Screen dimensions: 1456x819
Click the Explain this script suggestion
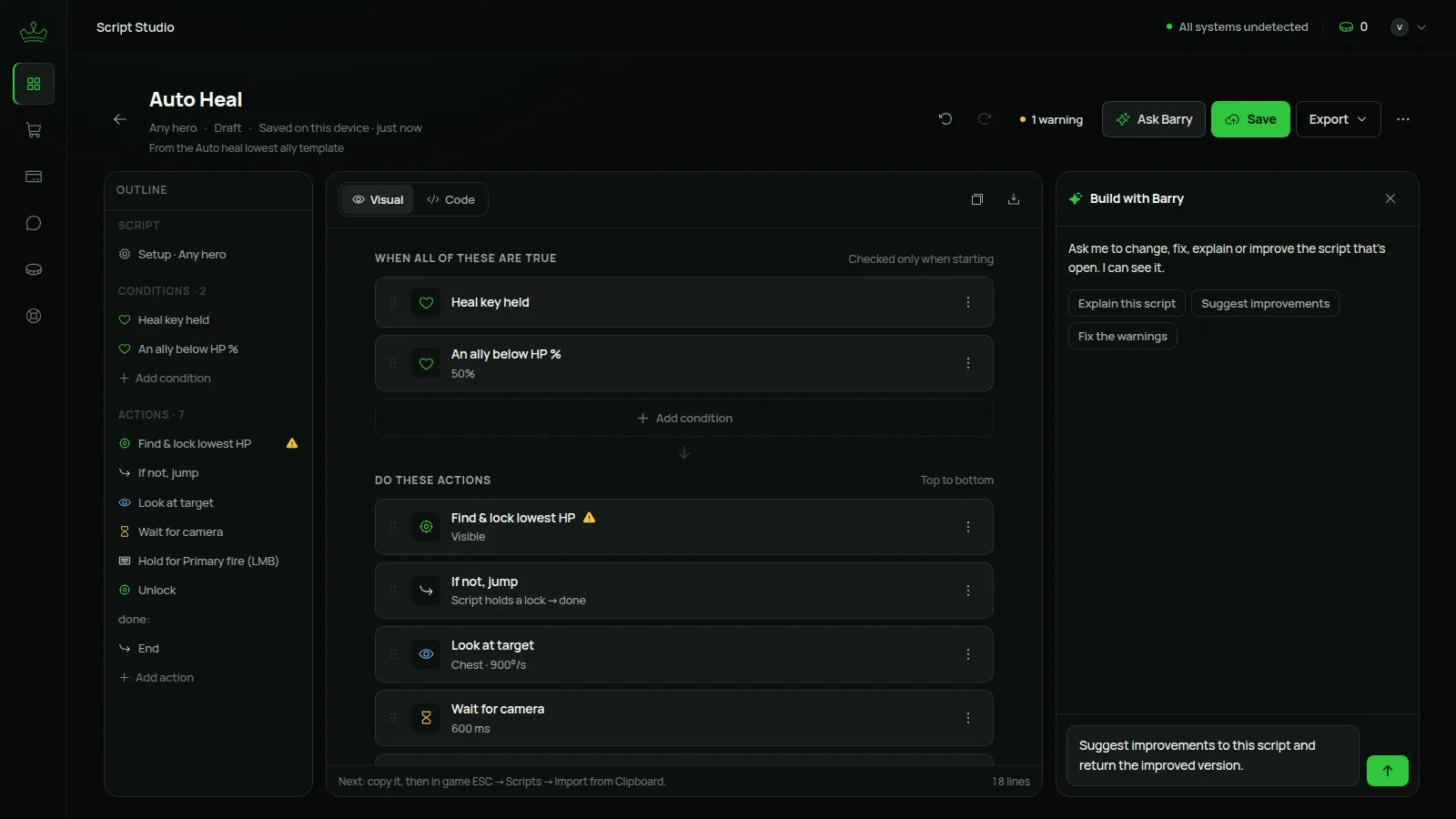1127,304
